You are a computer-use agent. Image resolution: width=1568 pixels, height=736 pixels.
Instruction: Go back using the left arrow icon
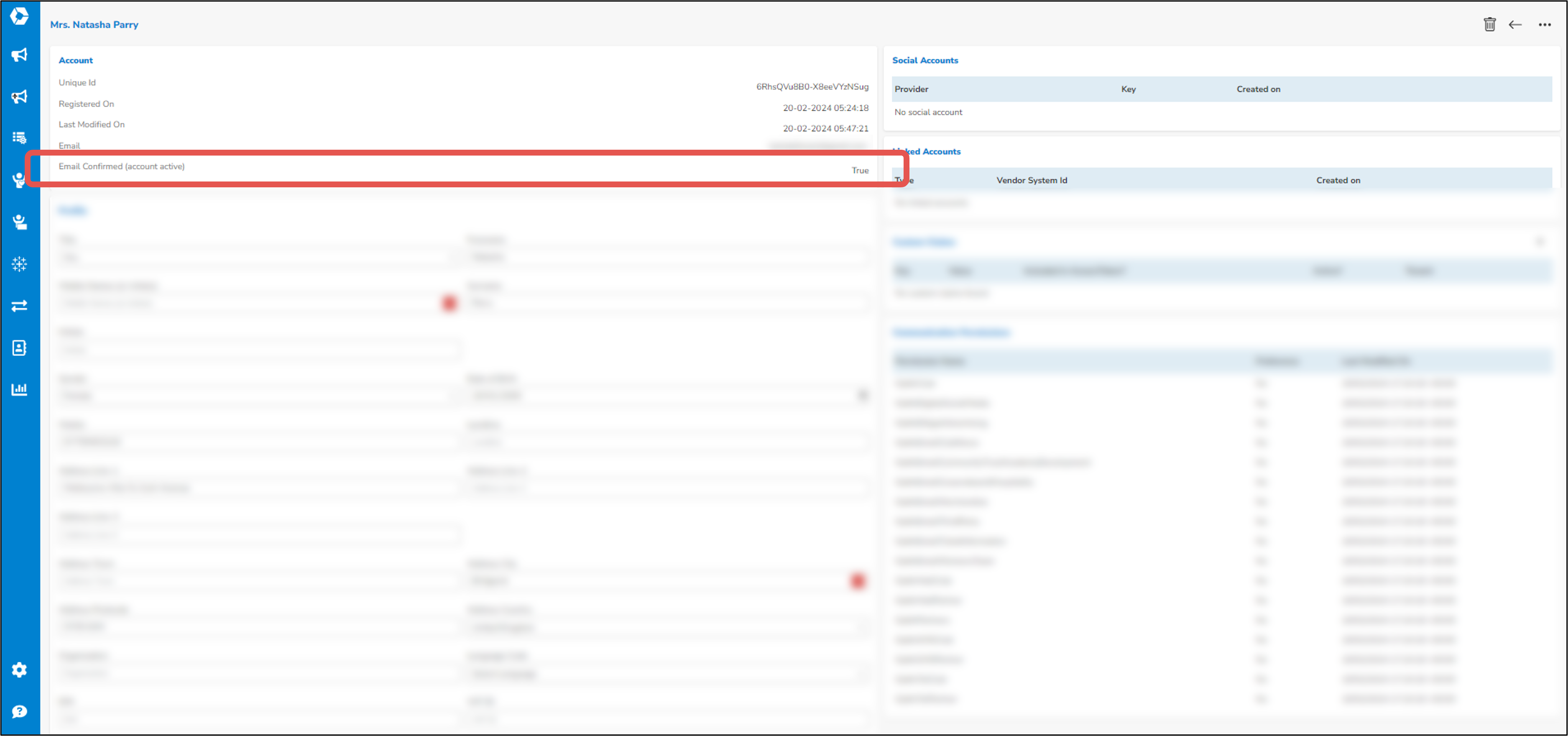pos(1515,24)
